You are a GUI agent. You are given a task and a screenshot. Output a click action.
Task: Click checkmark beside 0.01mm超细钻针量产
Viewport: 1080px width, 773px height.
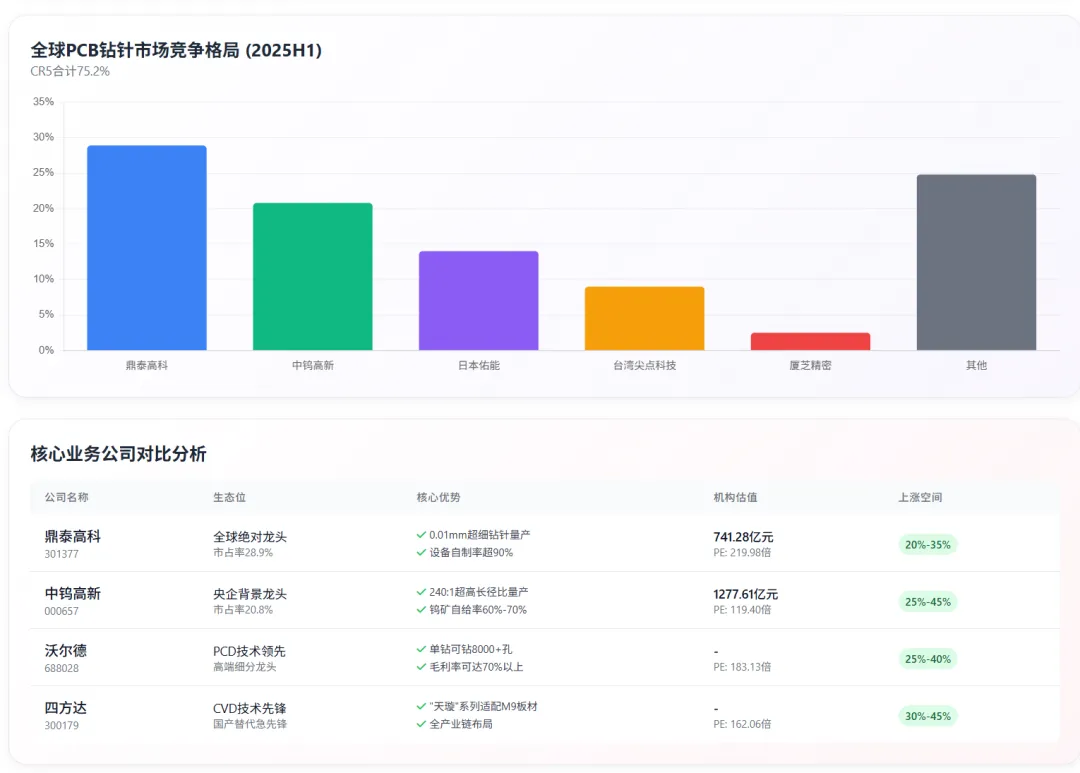coord(421,535)
